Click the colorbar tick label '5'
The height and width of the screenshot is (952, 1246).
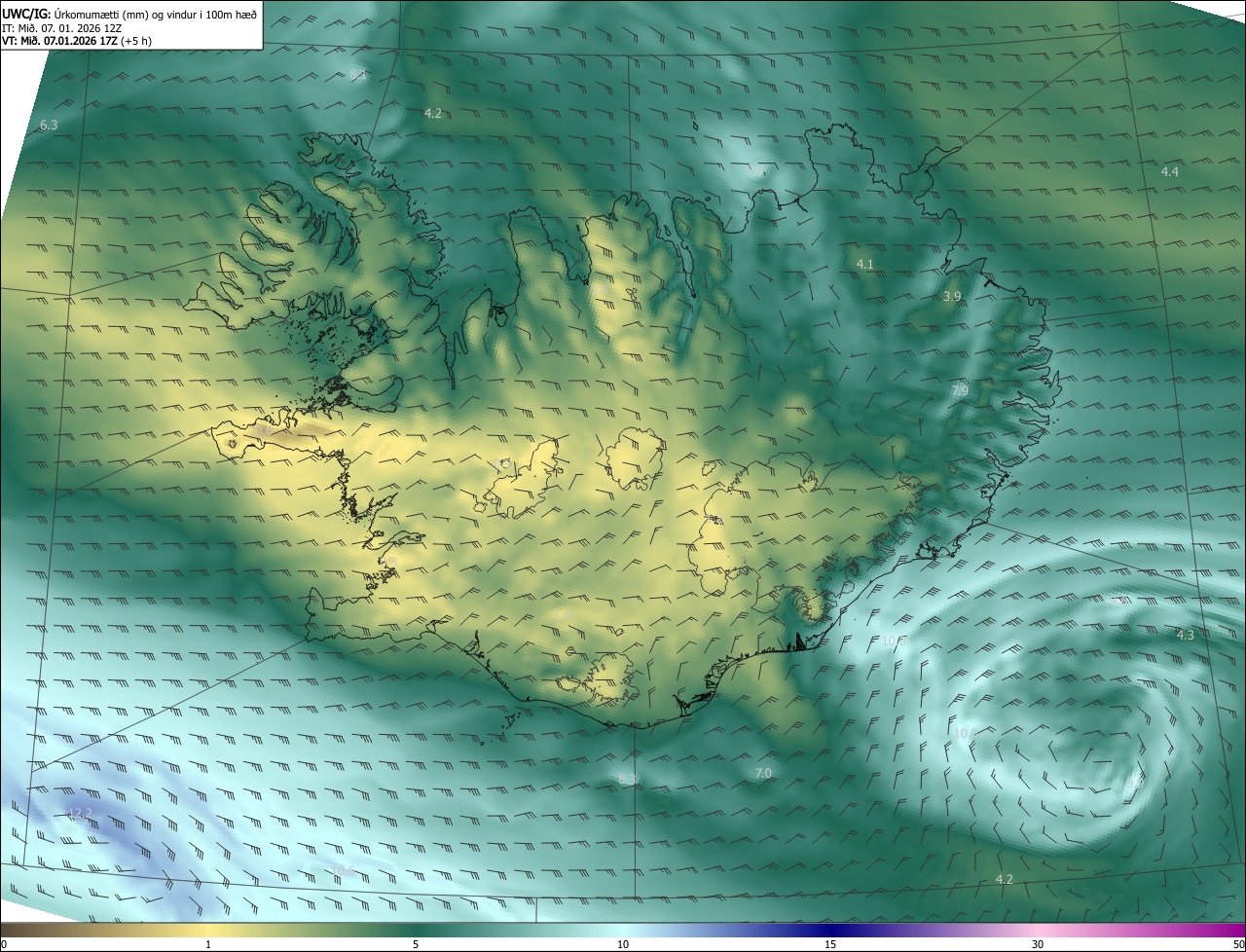[416, 944]
